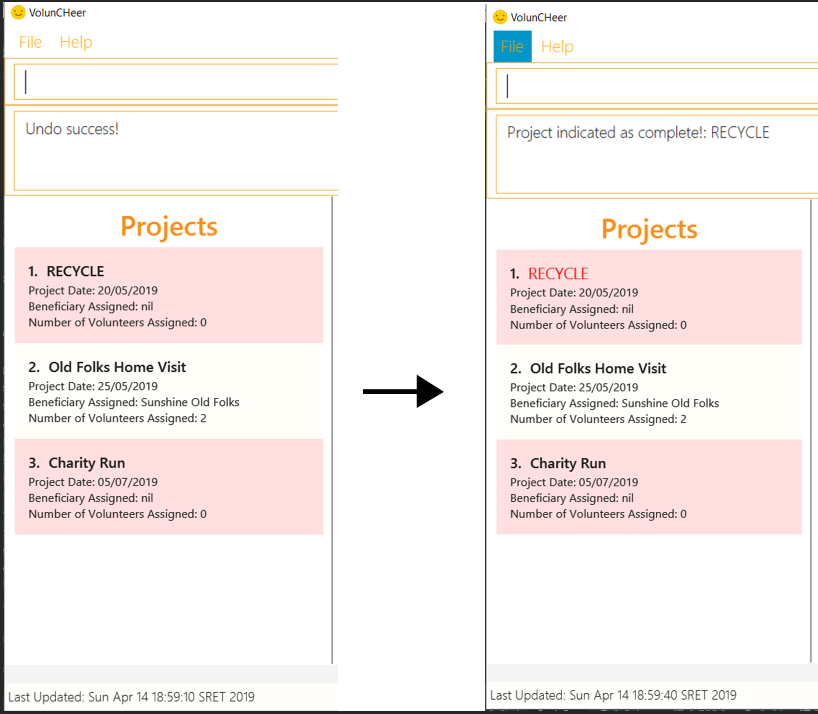This screenshot has width=818, height=714.
Task: Click the VolunCHeer smiley icon in left window
Action: [18, 13]
